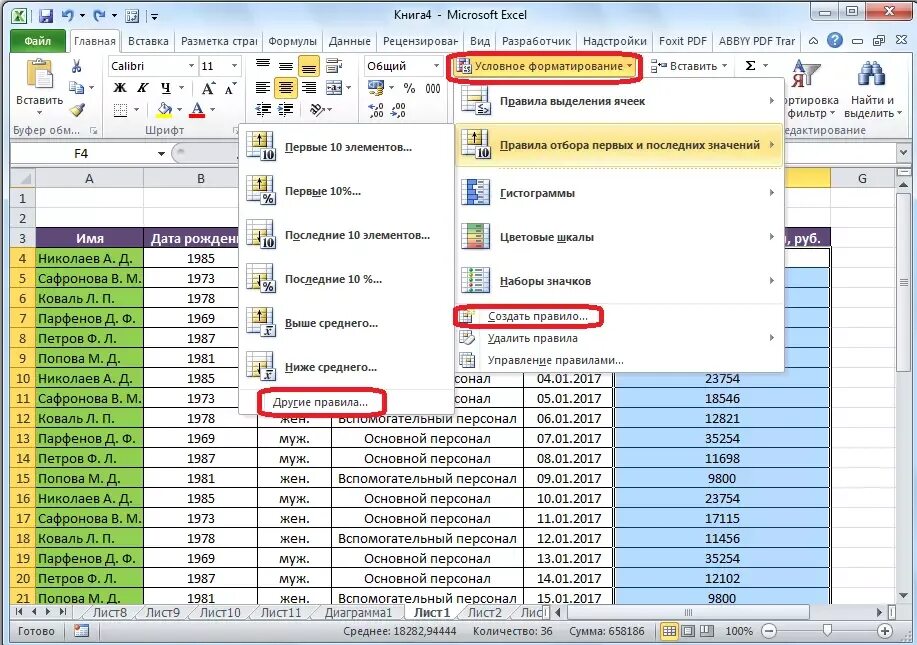Click the AutoSum sigma icon
The height and width of the screenshot is (645, 917).
point(750,65)
